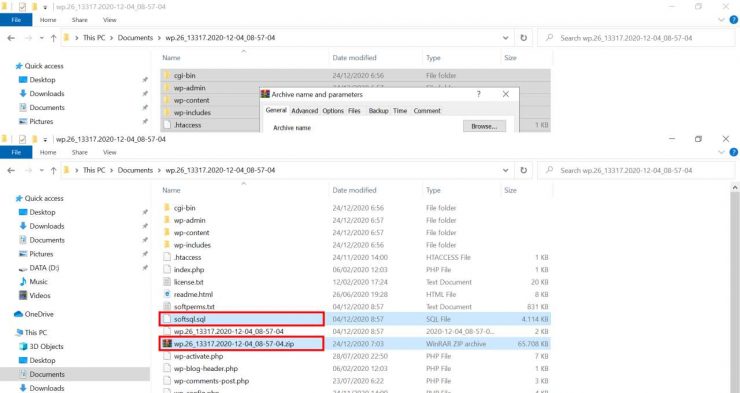Click This PC breadcrumb in window listing softsql.sql
The height and width of the screenshot is (393, 740).
[94, 170]
